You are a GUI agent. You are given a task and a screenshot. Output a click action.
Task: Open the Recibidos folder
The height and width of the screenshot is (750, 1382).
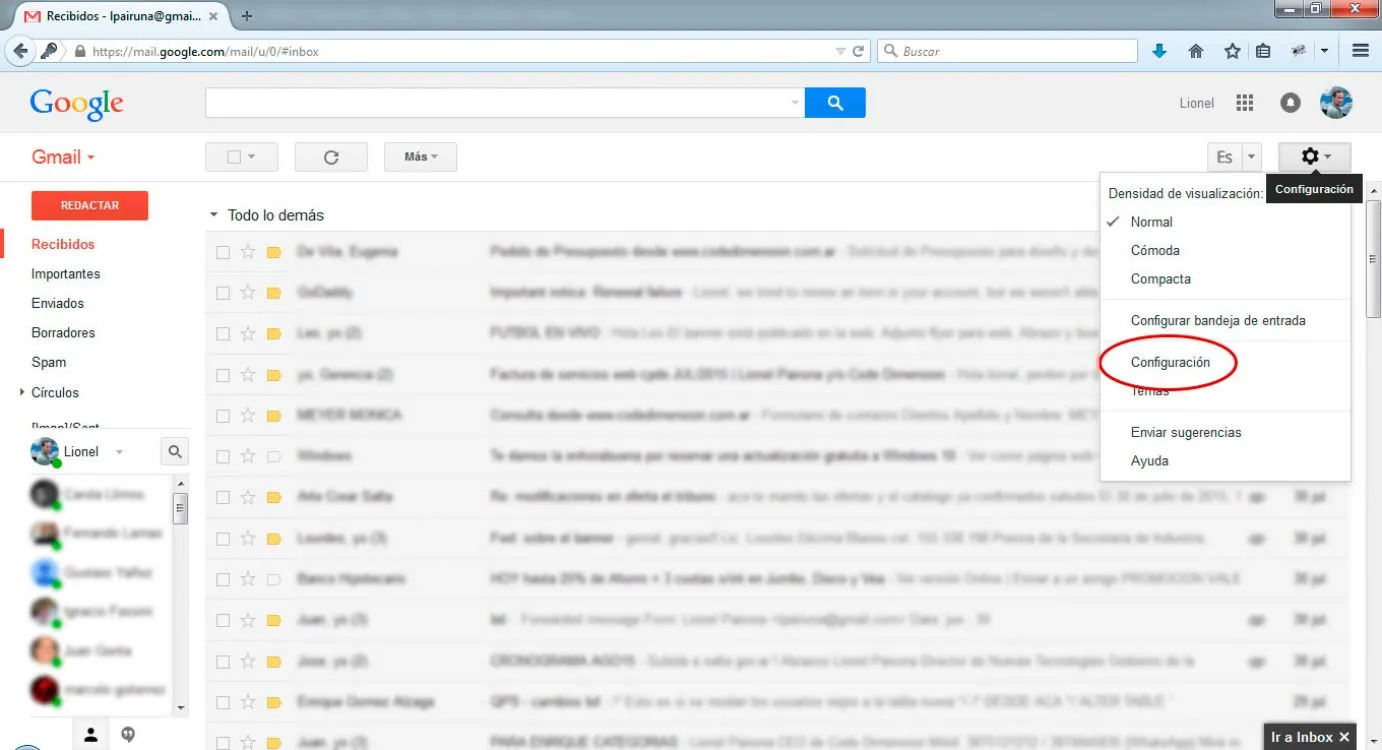coord(63,244)
